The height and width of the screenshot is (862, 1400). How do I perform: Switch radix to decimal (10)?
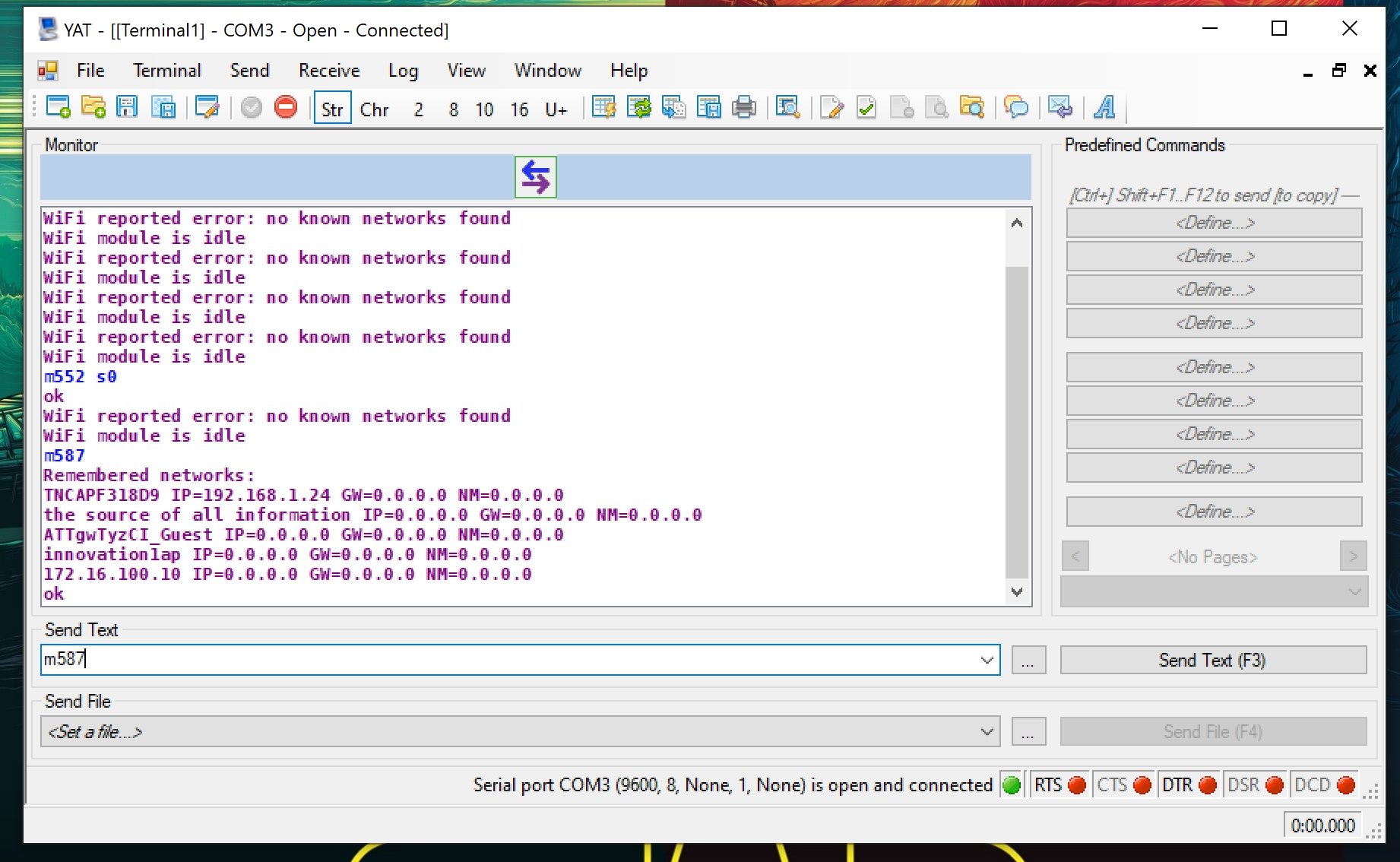click(485, 109)
